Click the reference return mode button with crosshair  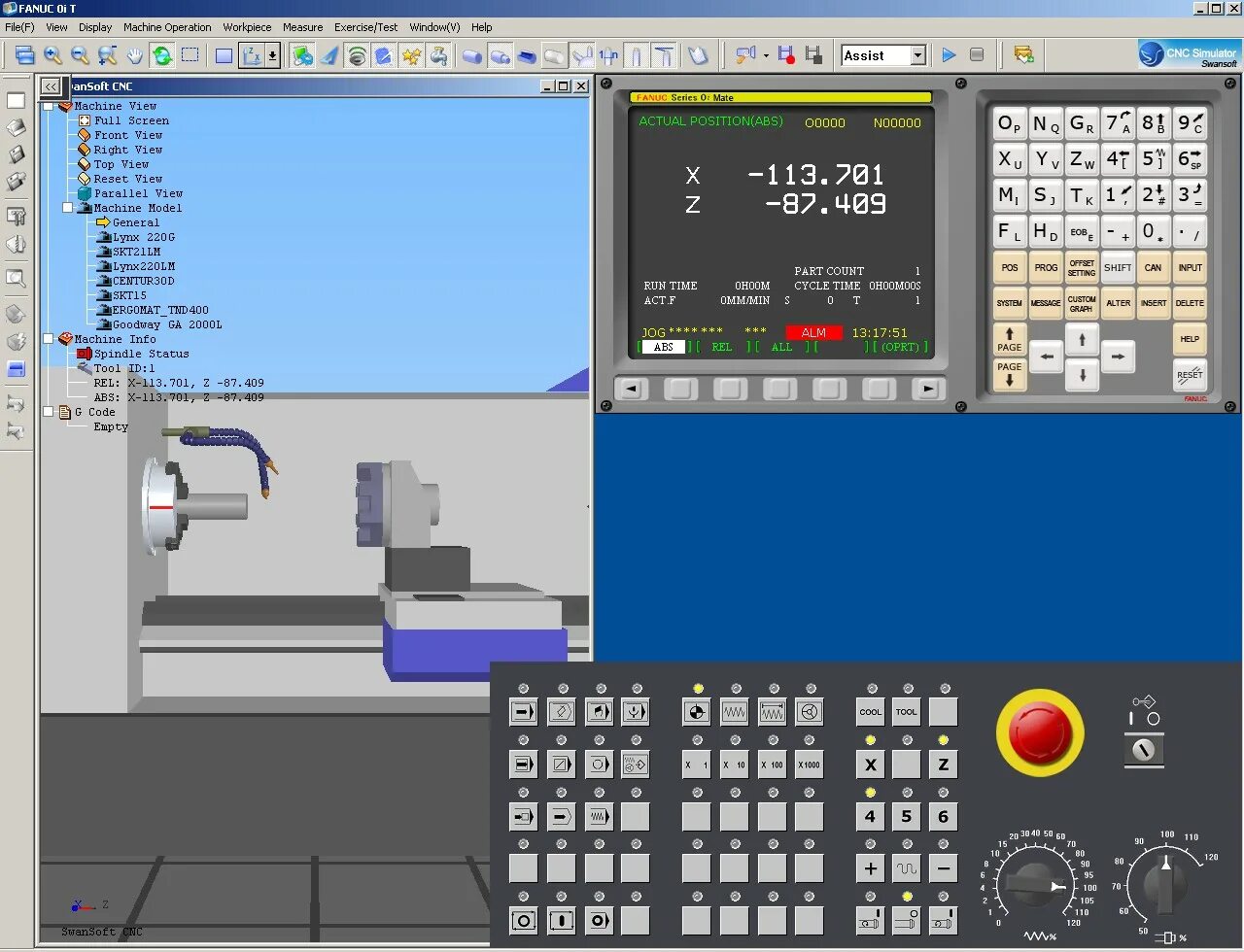(697, 712)
